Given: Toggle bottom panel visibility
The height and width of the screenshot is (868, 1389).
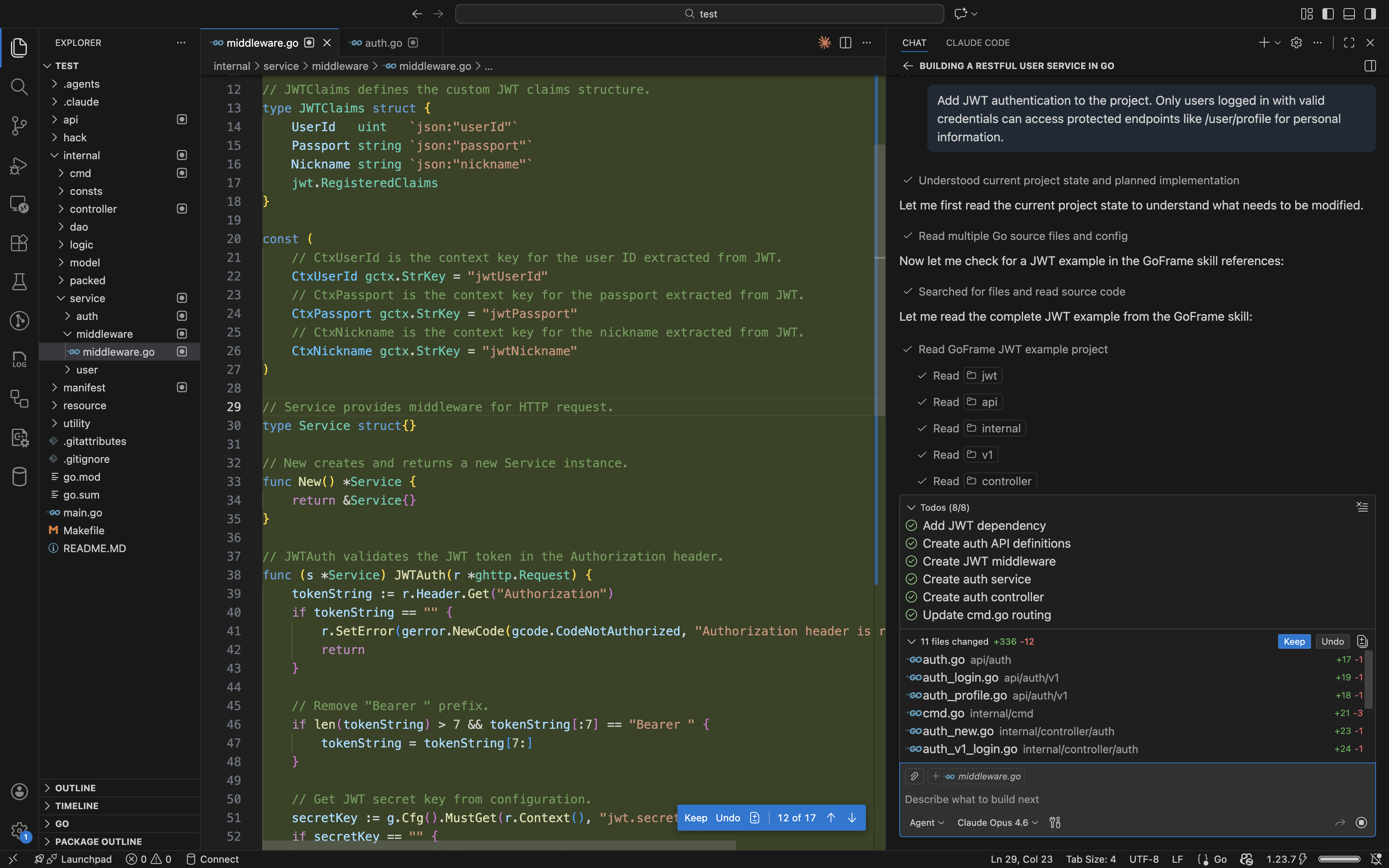Looking at the screenshot, I should click(x=1349, y=14).
